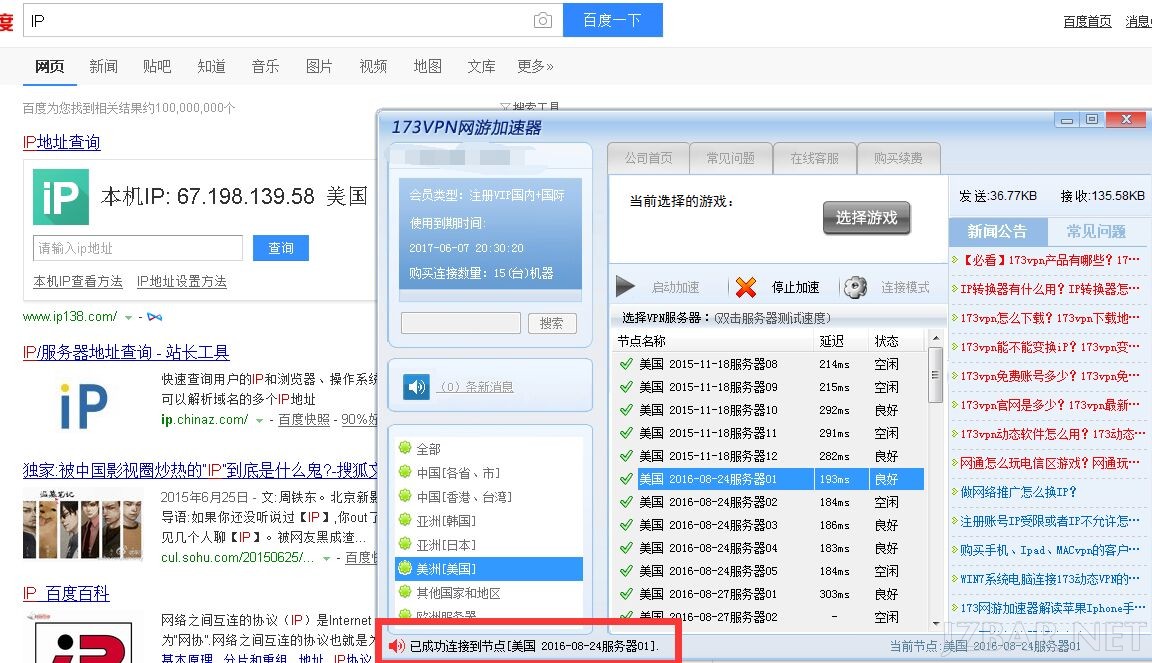
Task: Click the camera image search icon
Action: 542,21
